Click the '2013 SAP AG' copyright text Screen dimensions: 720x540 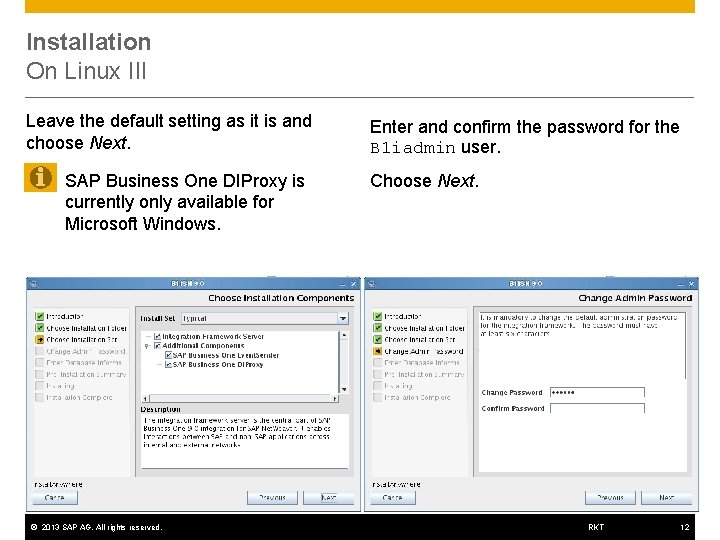point(96,527)
